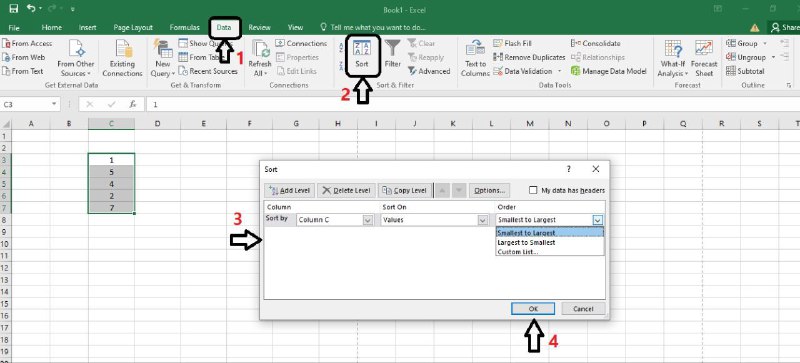This screenshot has width=800, height=363.
Task: Open the From Other Sources menu
Action: pos(76,58)
